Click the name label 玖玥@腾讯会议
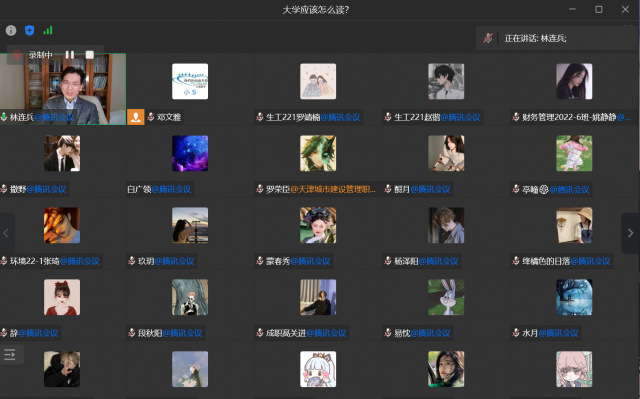The width and height of the screenshot is (640, 399). pos(166,261)
